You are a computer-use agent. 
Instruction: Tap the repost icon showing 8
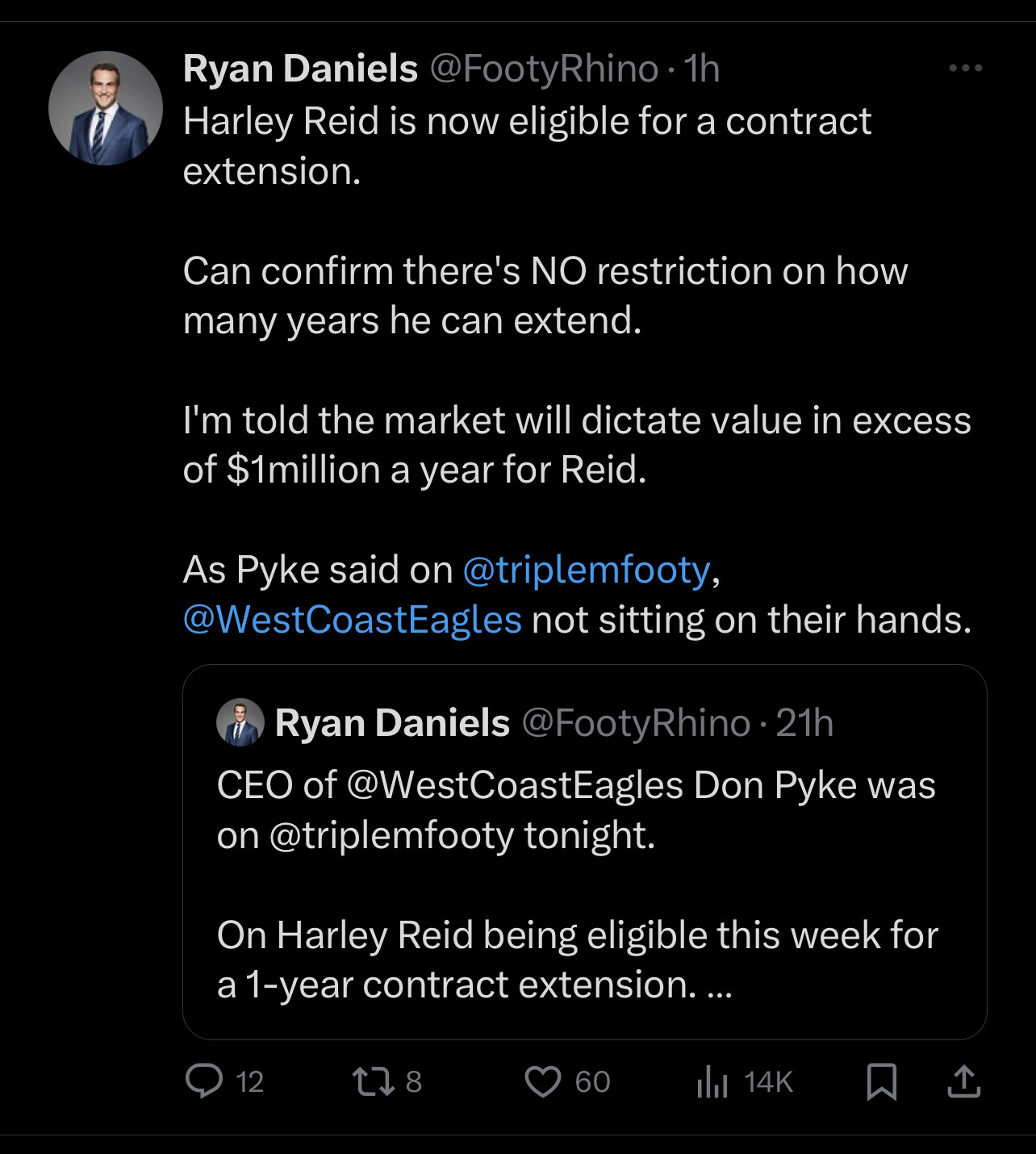[x=374, y=1081]
